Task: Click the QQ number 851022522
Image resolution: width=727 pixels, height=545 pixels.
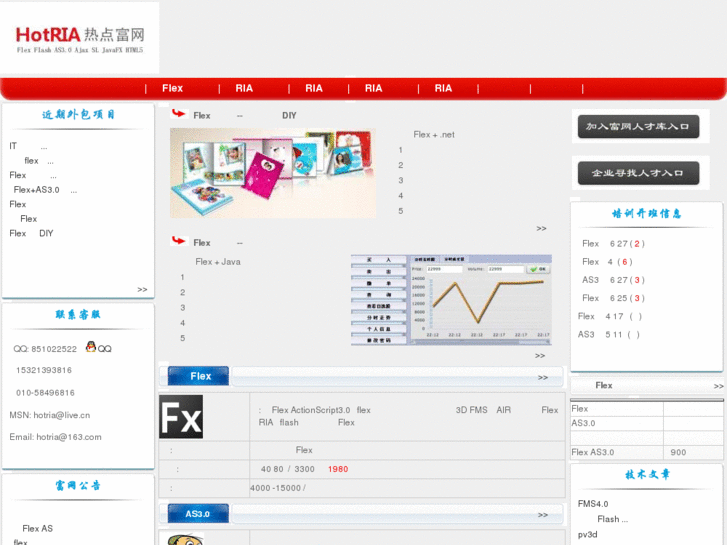Action: pos(54,349)
